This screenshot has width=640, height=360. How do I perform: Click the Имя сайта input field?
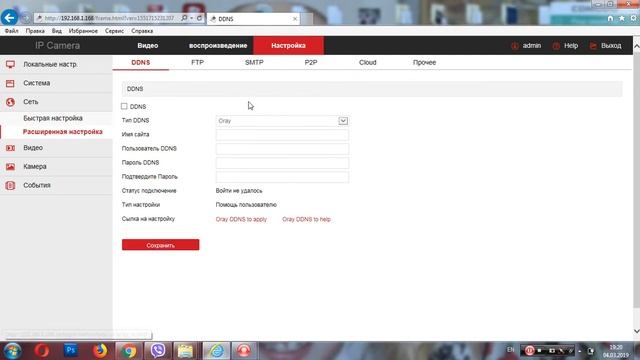pos(282,135)
